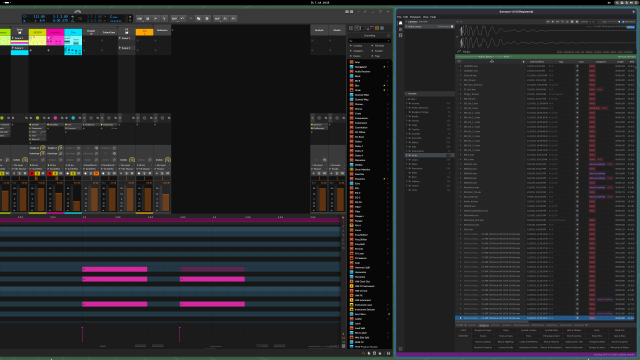Select the pink track header in Bitwig
This screenshot has height=360, width=640.
click(x=55, y=32)
